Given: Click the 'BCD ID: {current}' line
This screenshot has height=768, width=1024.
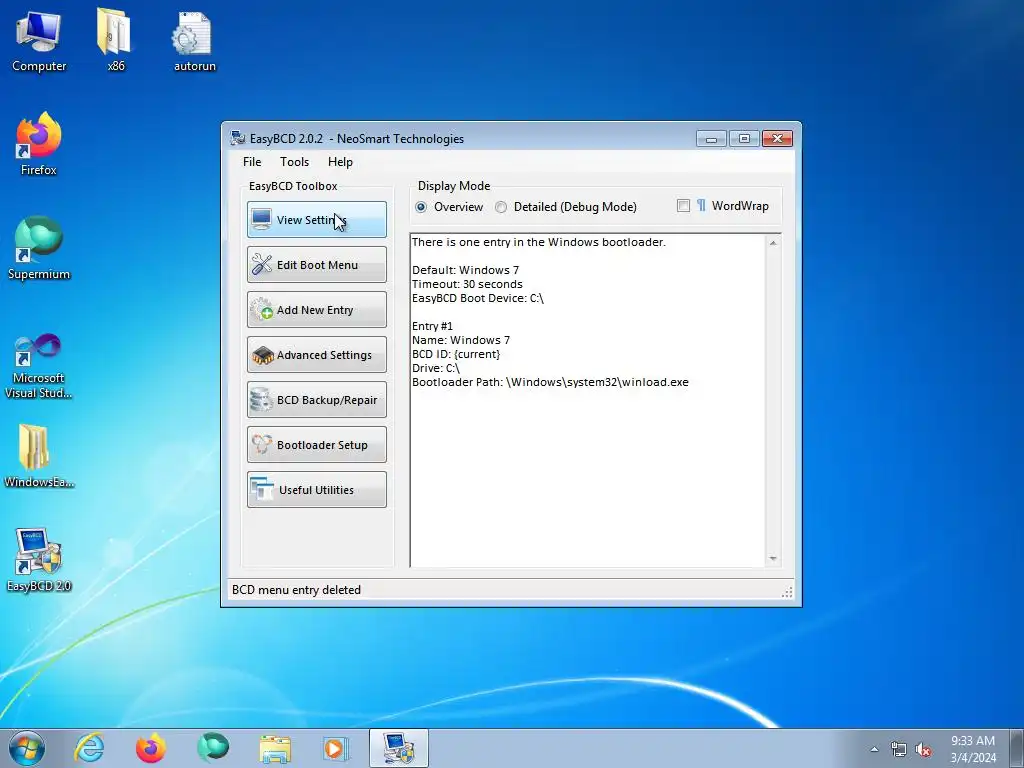Looking at the screenshot, I should click(x=456, y=354).
